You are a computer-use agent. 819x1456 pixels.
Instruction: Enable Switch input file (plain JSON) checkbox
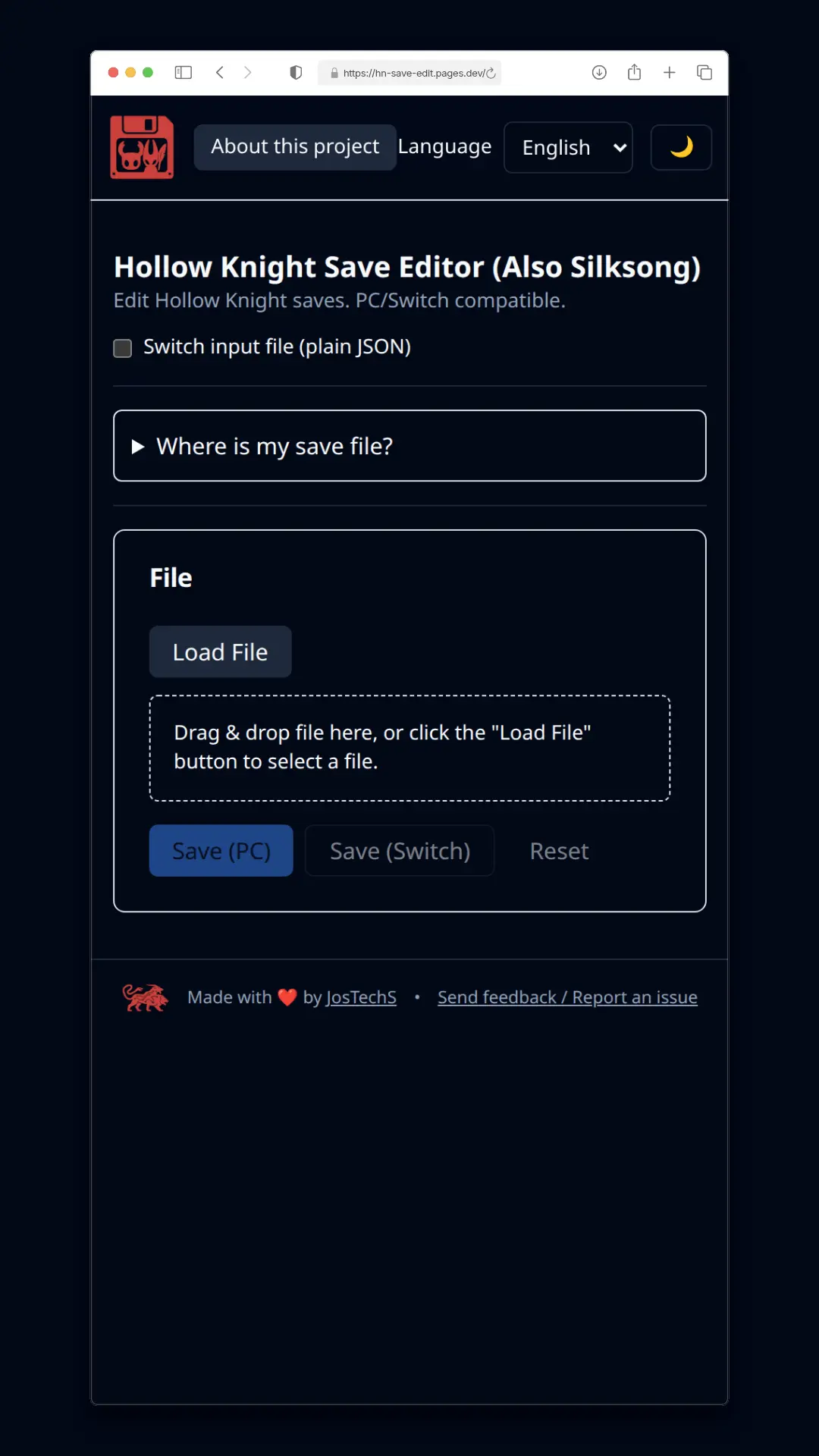123,348
